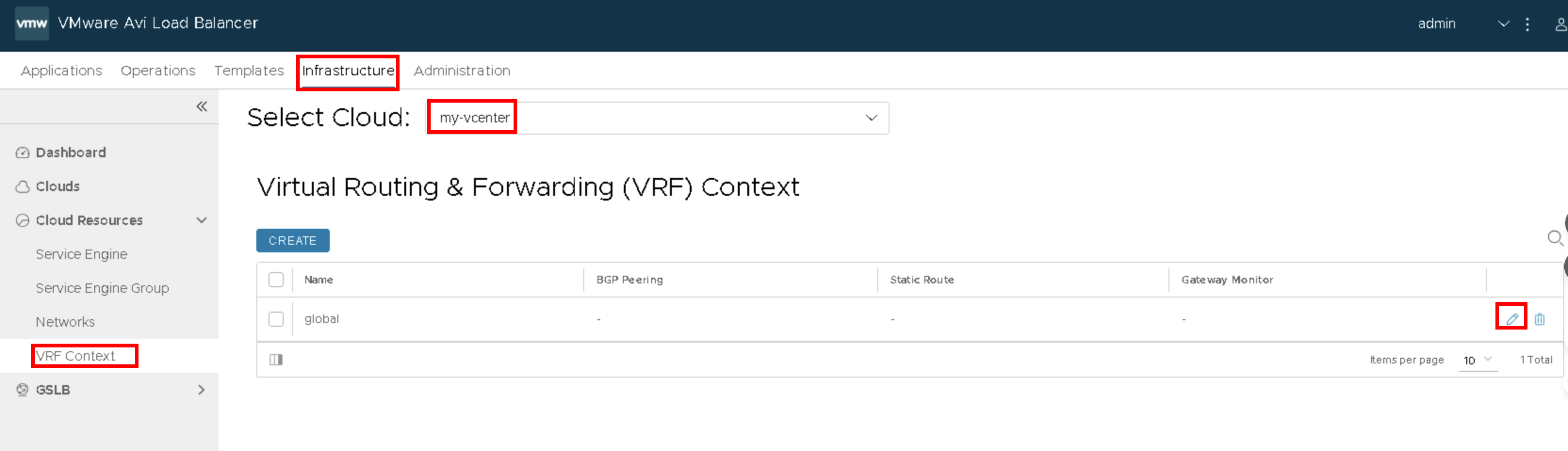1568x451 pixels.
Task: Edit the global VRF with pencil icon
Action: tap(1511, 319)
